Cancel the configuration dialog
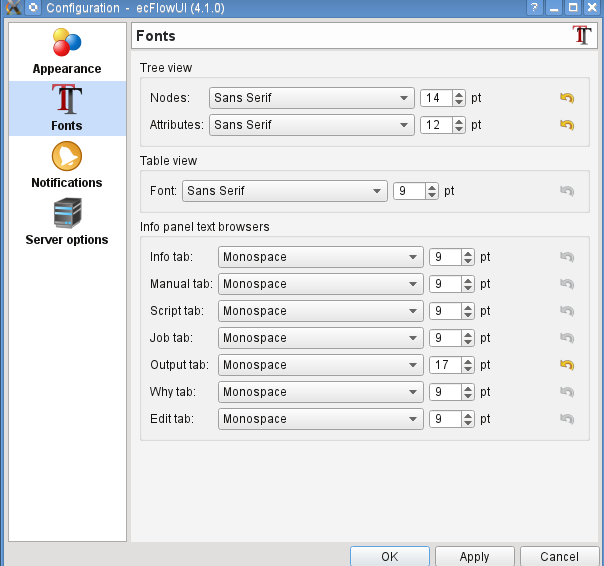 click(559, 556)
